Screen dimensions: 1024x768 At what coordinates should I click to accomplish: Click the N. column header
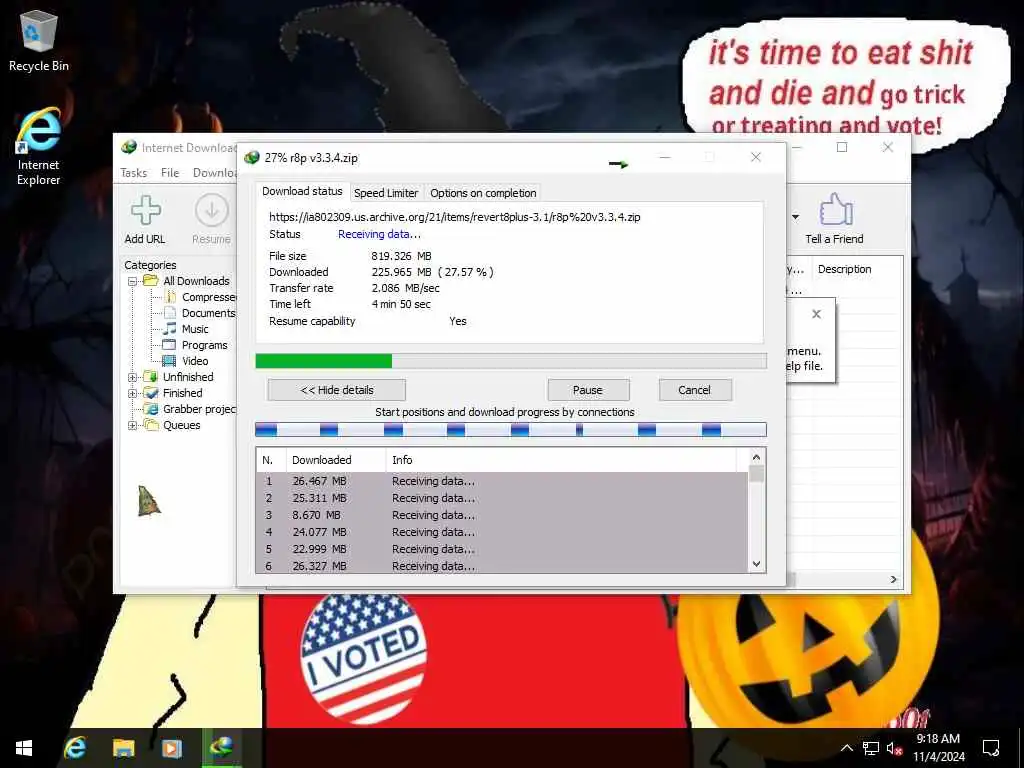[271, 460]
